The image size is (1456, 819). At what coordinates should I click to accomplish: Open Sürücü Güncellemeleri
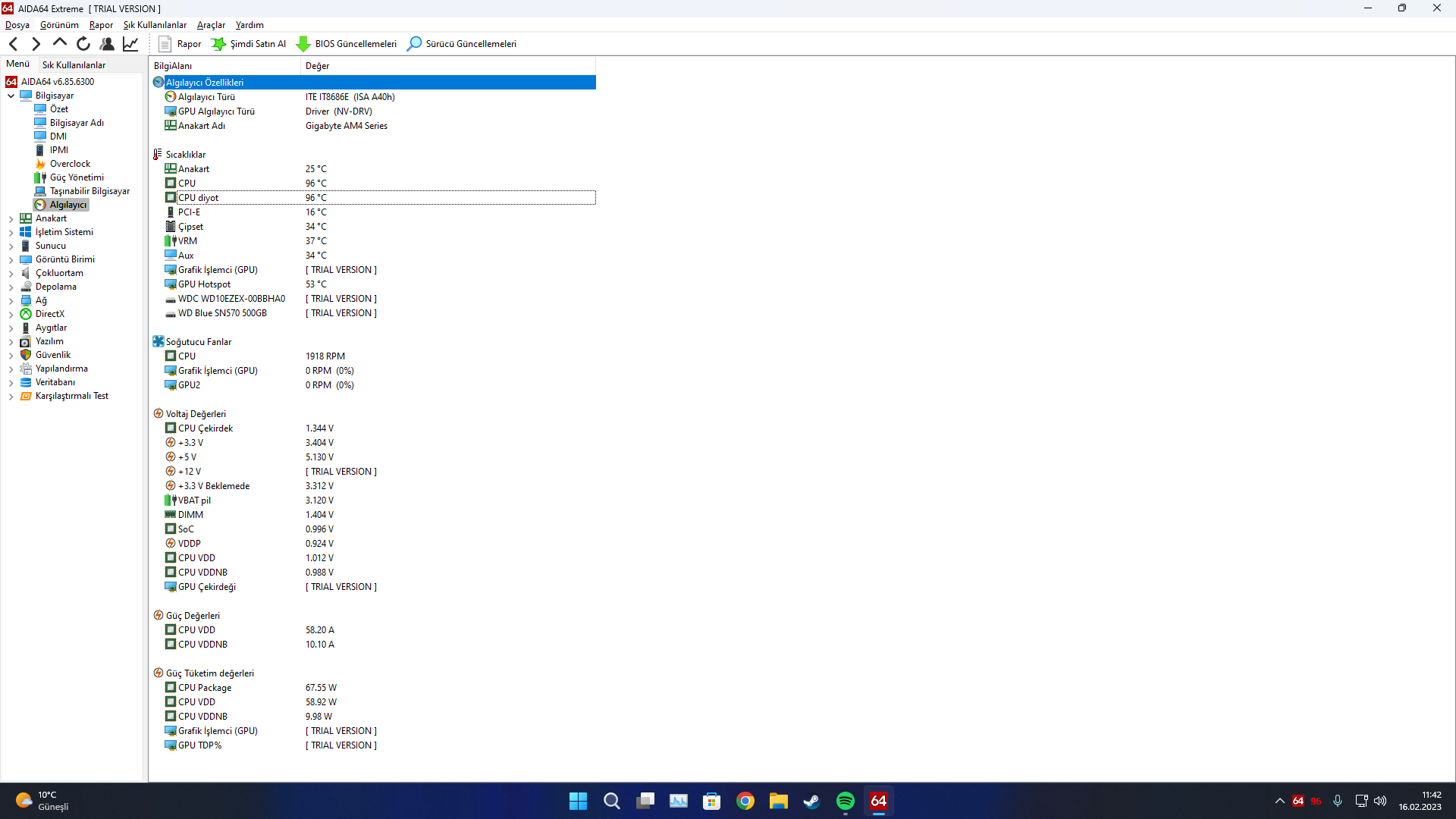coord(462,44)
